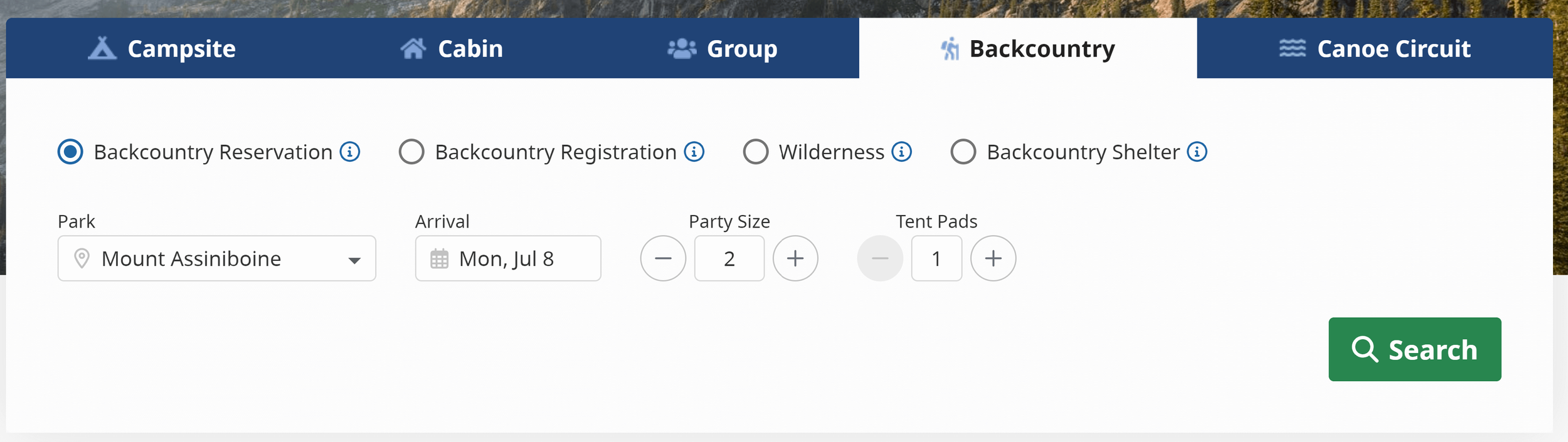Click the info icon beside Backcountry Registration
The height and width of the screenshot is (442, 1568).
pyautogui.click(x=694, y=152)
